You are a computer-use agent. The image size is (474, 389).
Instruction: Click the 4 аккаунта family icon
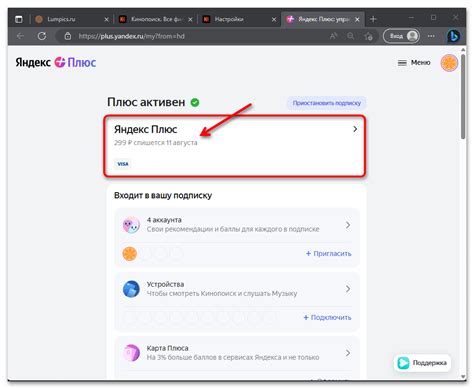(131, 225)
